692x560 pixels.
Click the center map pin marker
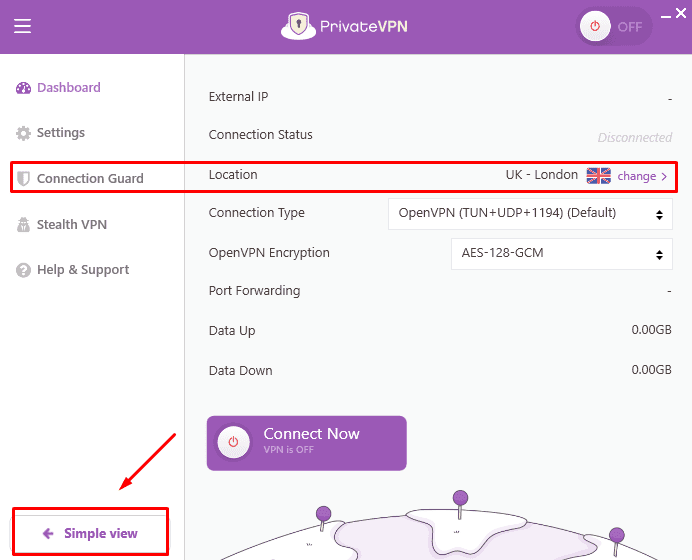[460, 499]
